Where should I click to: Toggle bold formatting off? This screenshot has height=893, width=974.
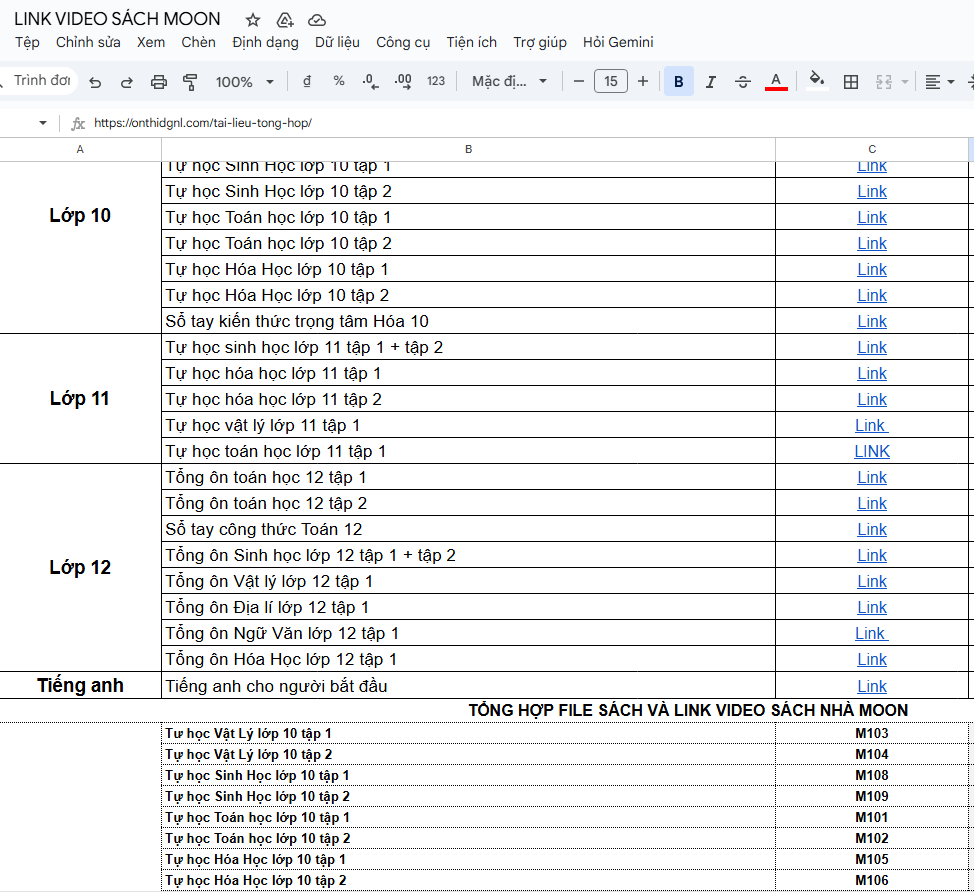679,82
